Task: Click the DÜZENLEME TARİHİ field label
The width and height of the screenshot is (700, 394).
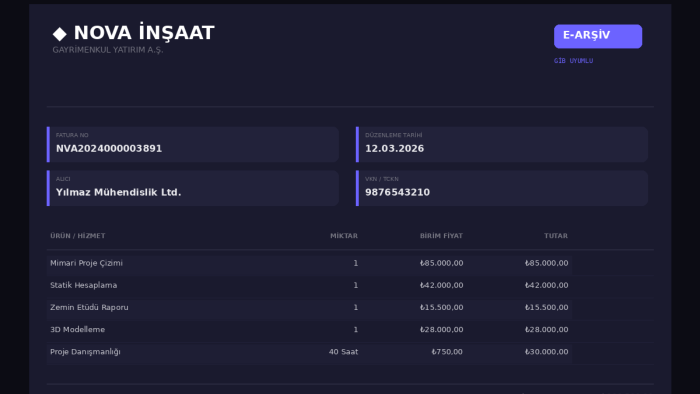Action: 393,135
